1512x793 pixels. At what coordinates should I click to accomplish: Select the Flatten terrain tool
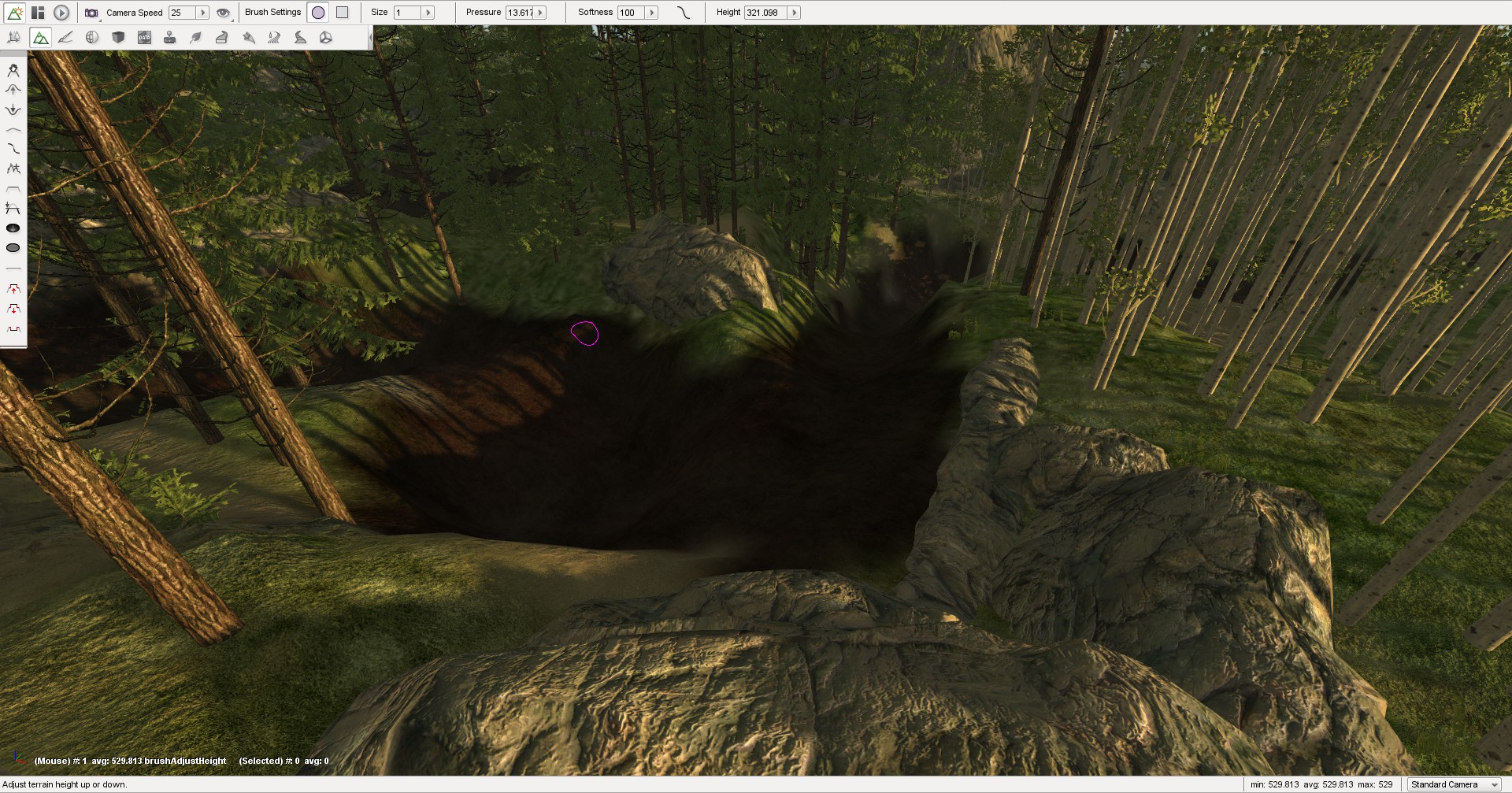(13, 189)
